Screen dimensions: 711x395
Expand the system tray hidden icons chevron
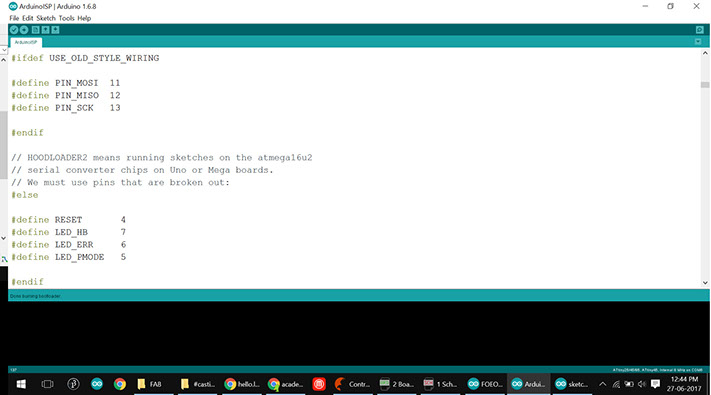coord(603,384)
